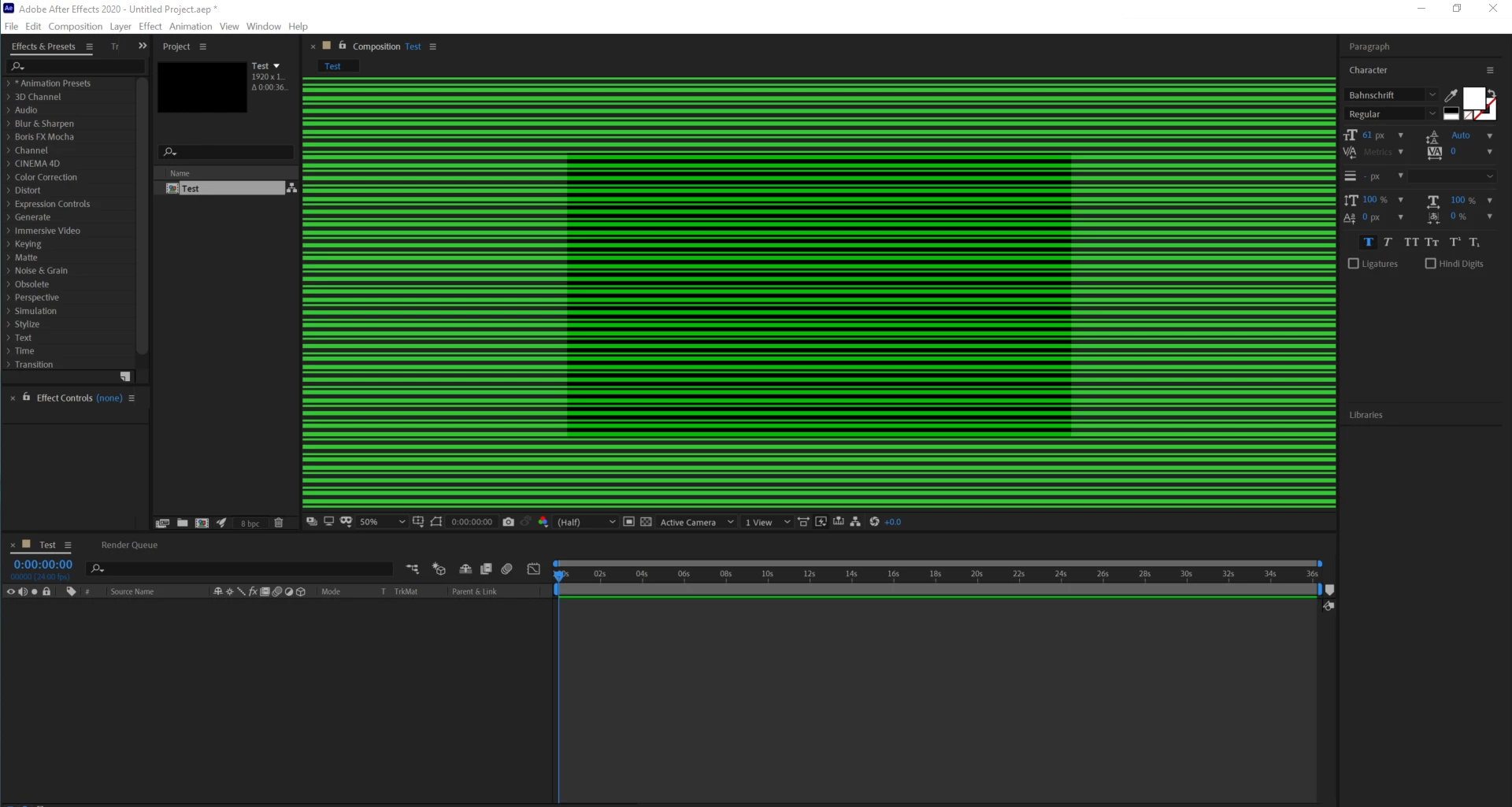Click the blue timeline timecode 0:00:00:00
The height and width of the screenshot is (807, 1512).
pos(43,565)
